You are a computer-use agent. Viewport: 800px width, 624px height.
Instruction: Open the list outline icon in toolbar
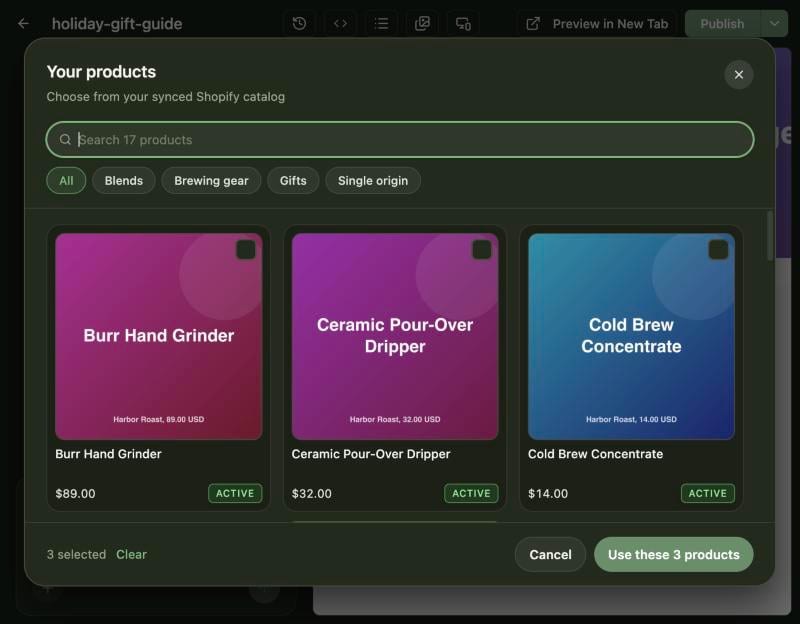click(x=381, y=23)
